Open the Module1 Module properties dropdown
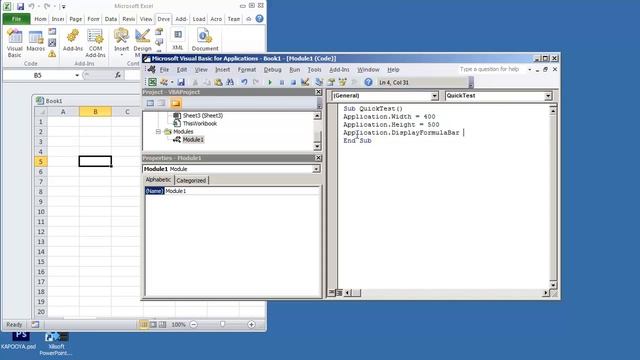The width and height of the screenshot is (640, 360). (316, 169)
